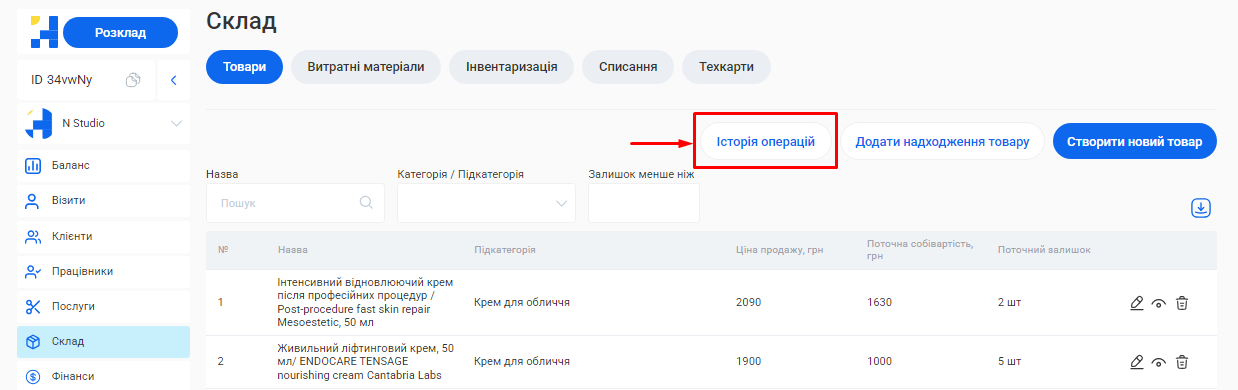This screenshot has height=390, width=1238.
Task: Switch to the Списання tab
Action: 628,67
